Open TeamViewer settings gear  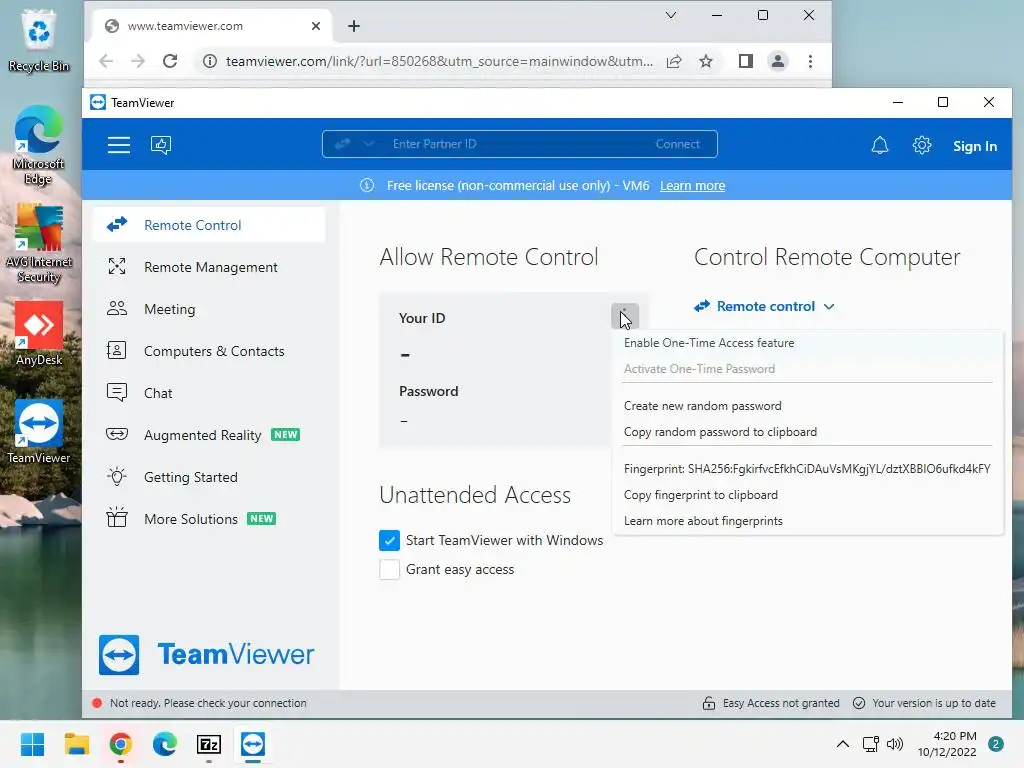tap(921, 145)
